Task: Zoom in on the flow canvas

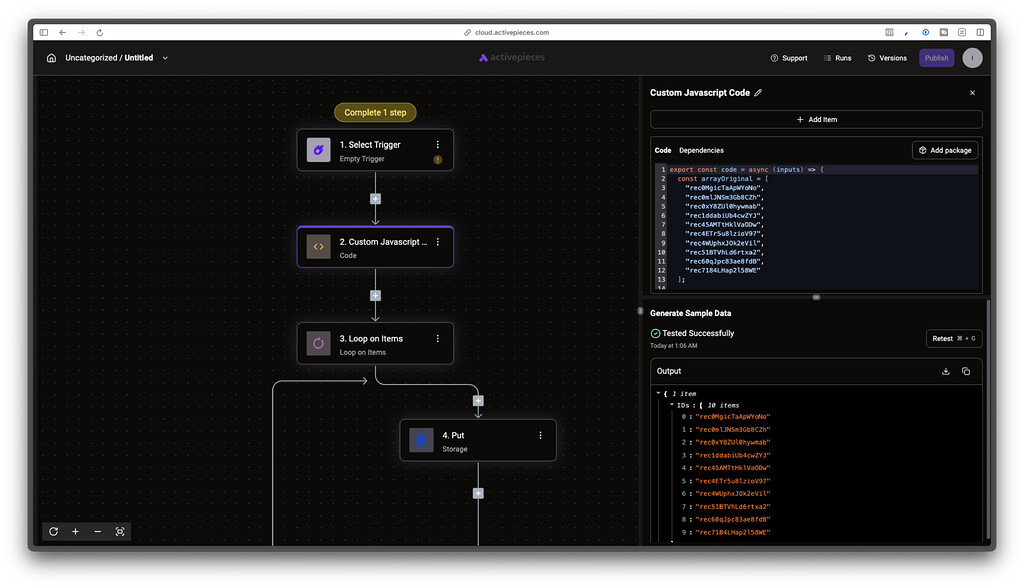Action: pyautogui.click(x=75, y=531)
